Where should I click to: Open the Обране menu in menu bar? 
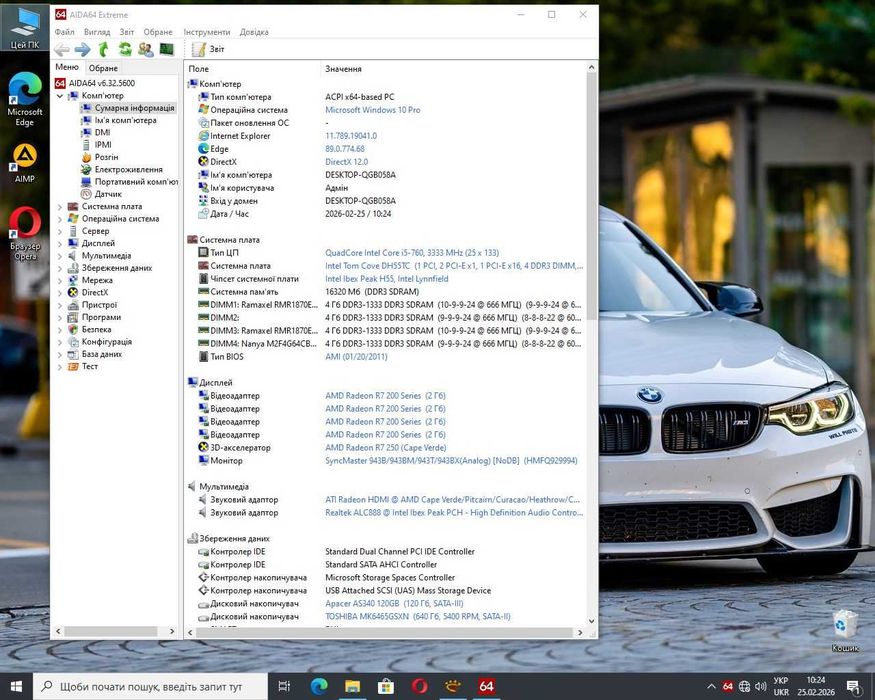tap(158, 32)
